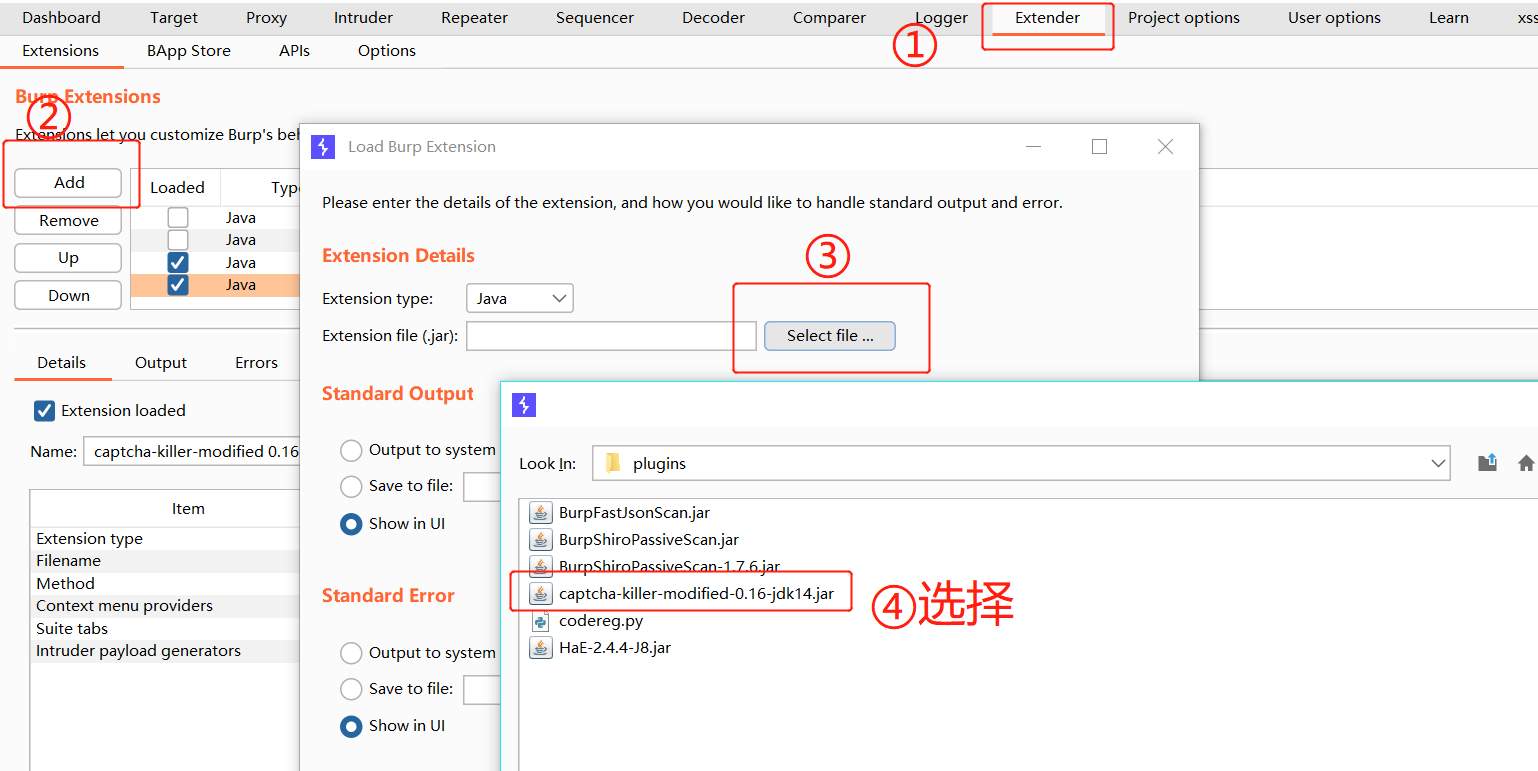Switch to Sequencer tab

(595, 18)
